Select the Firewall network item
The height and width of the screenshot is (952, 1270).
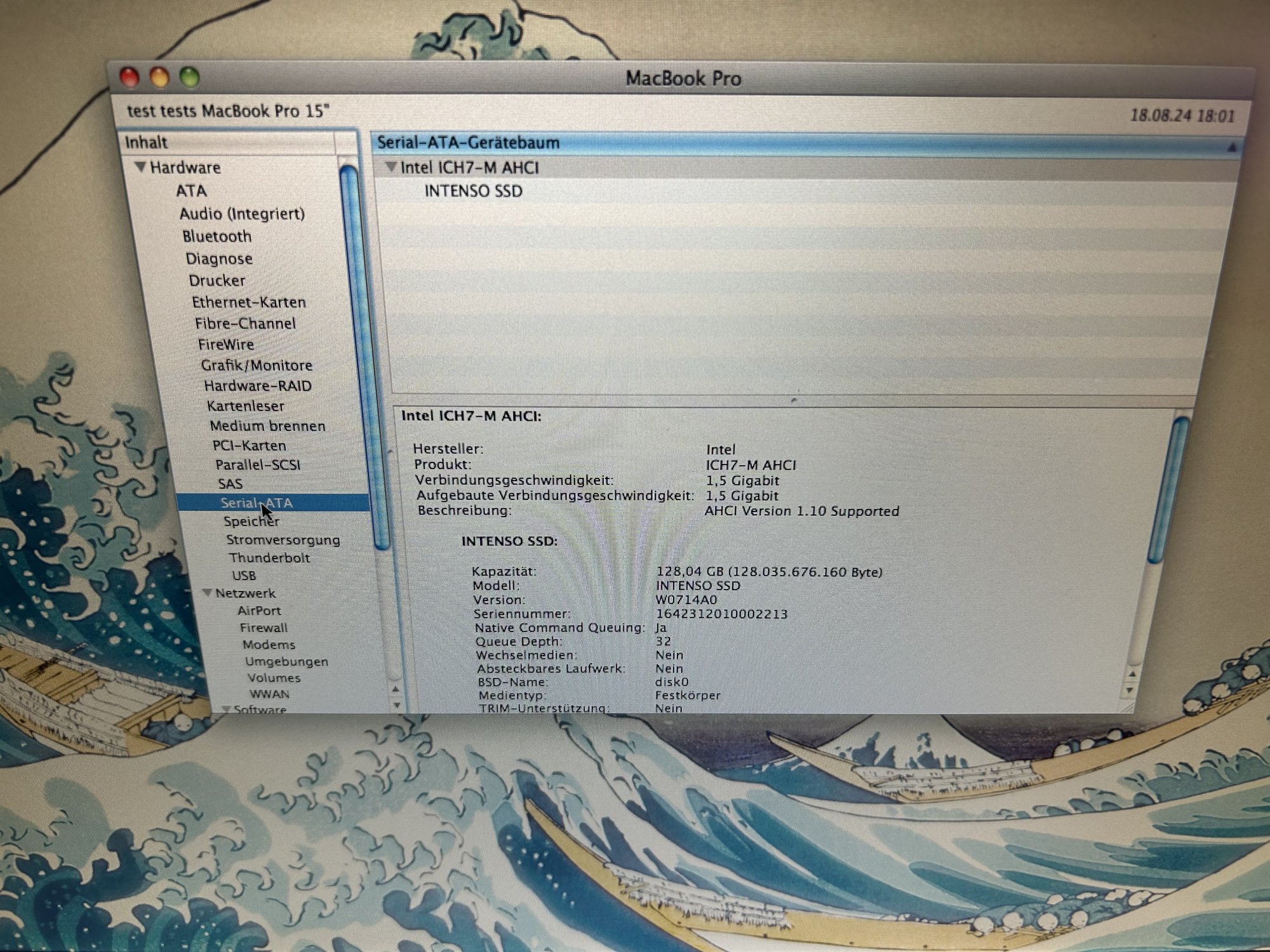(264, 628)
